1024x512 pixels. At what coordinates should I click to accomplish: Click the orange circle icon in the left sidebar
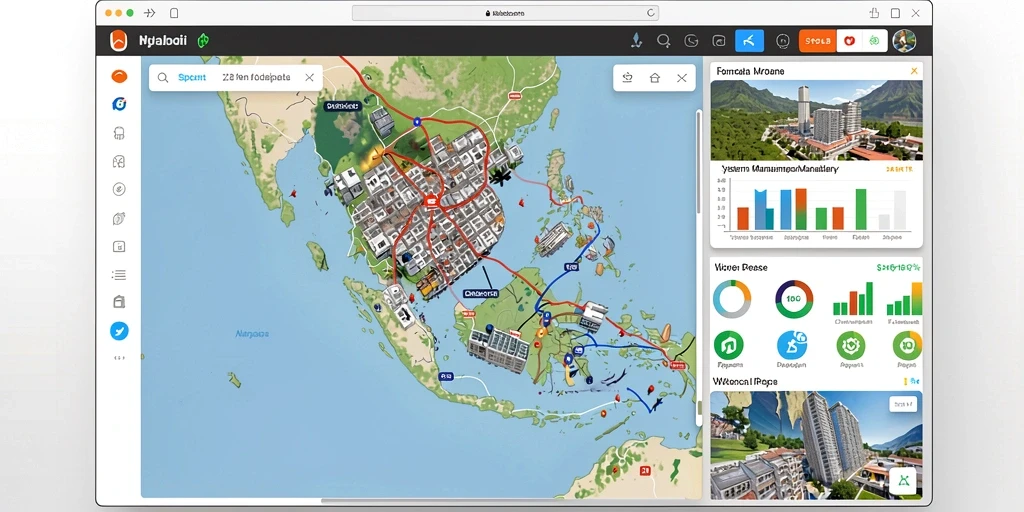[x=119, y=76]
